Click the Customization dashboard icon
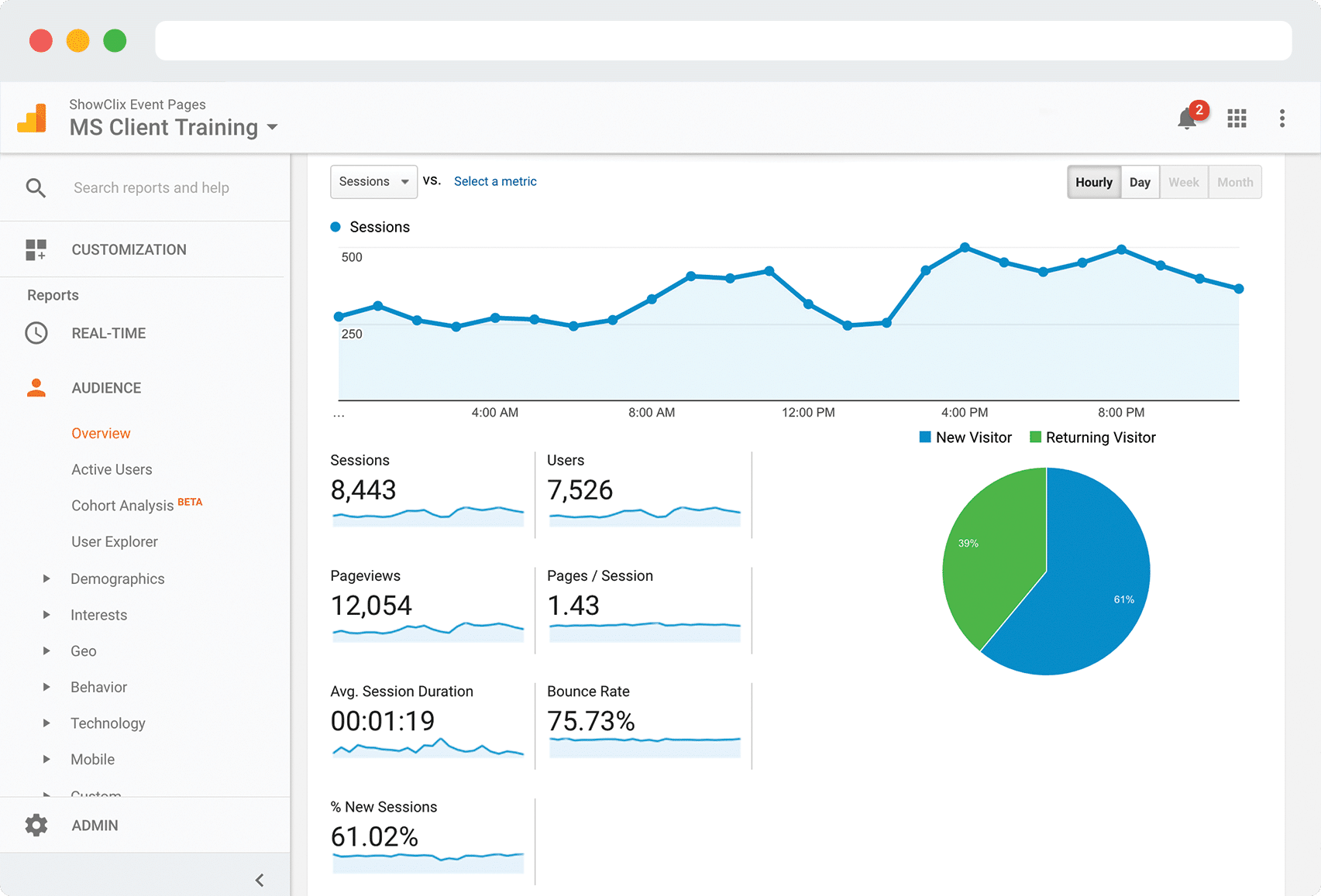 tap(36, 249)
